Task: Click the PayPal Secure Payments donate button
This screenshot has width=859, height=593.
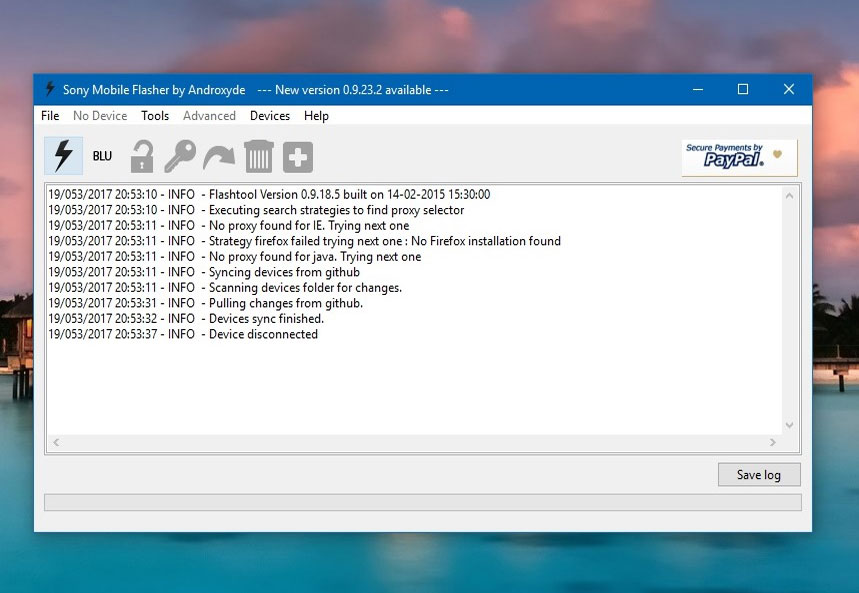Action: pyautogui.click(x=740, y=158)
